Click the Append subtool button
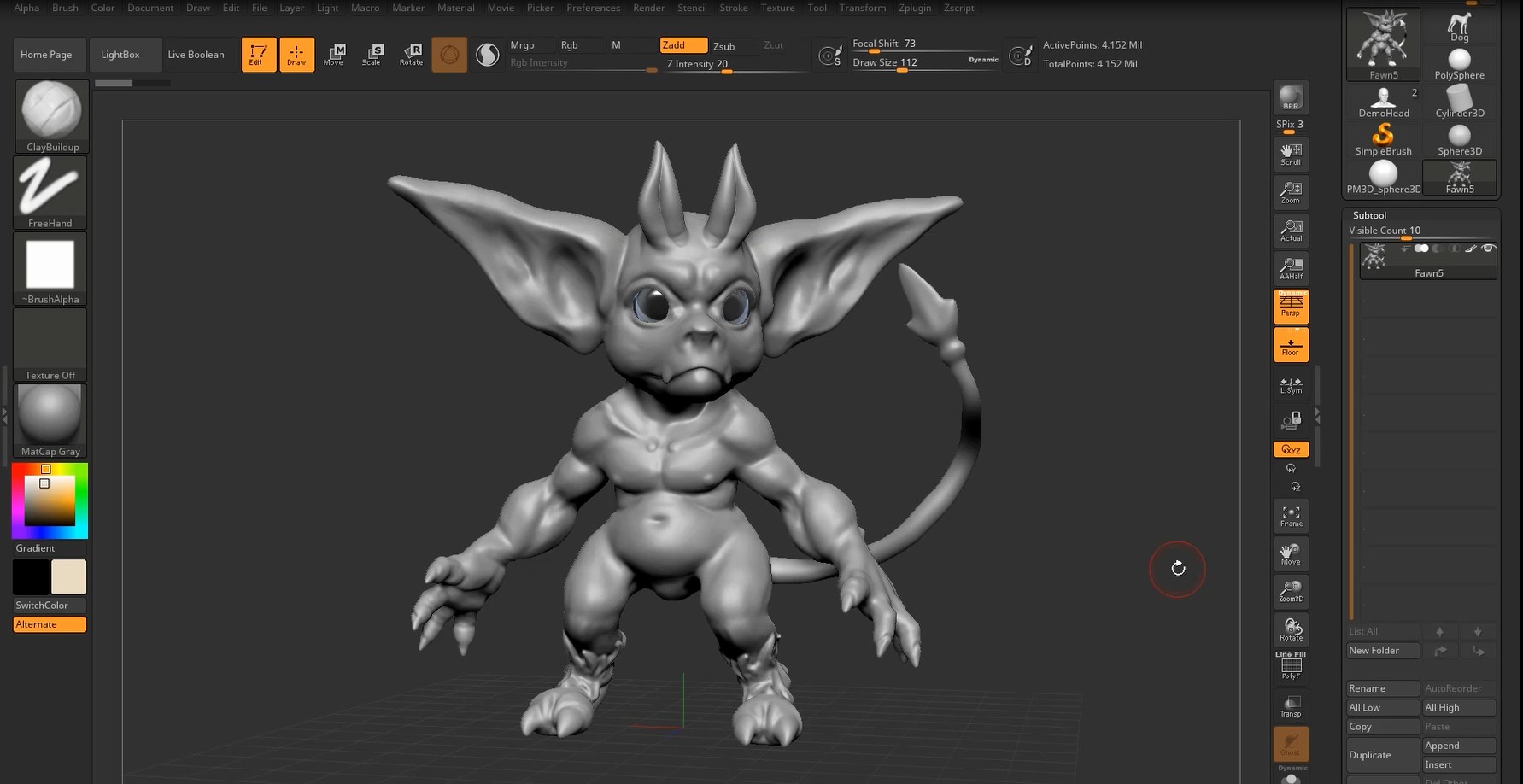1523x784 pixels. (x=1459, y=746)
